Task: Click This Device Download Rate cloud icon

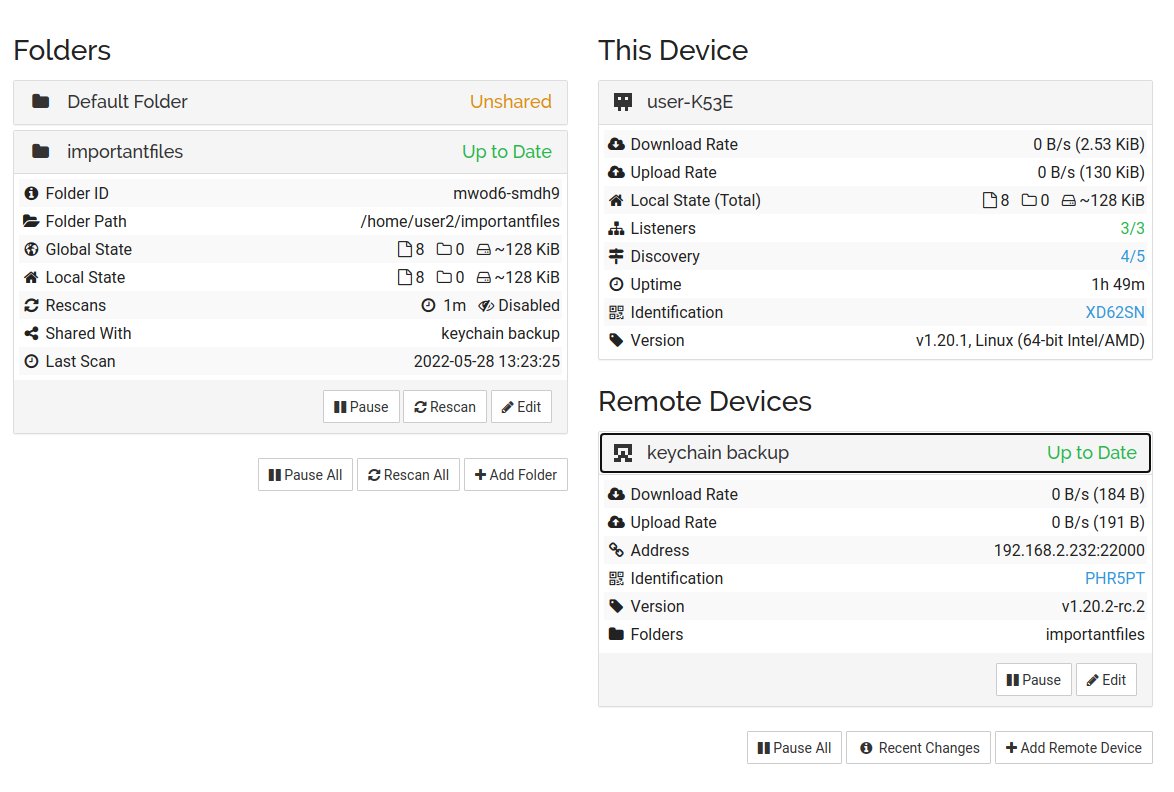Action: tap(616, 144)
